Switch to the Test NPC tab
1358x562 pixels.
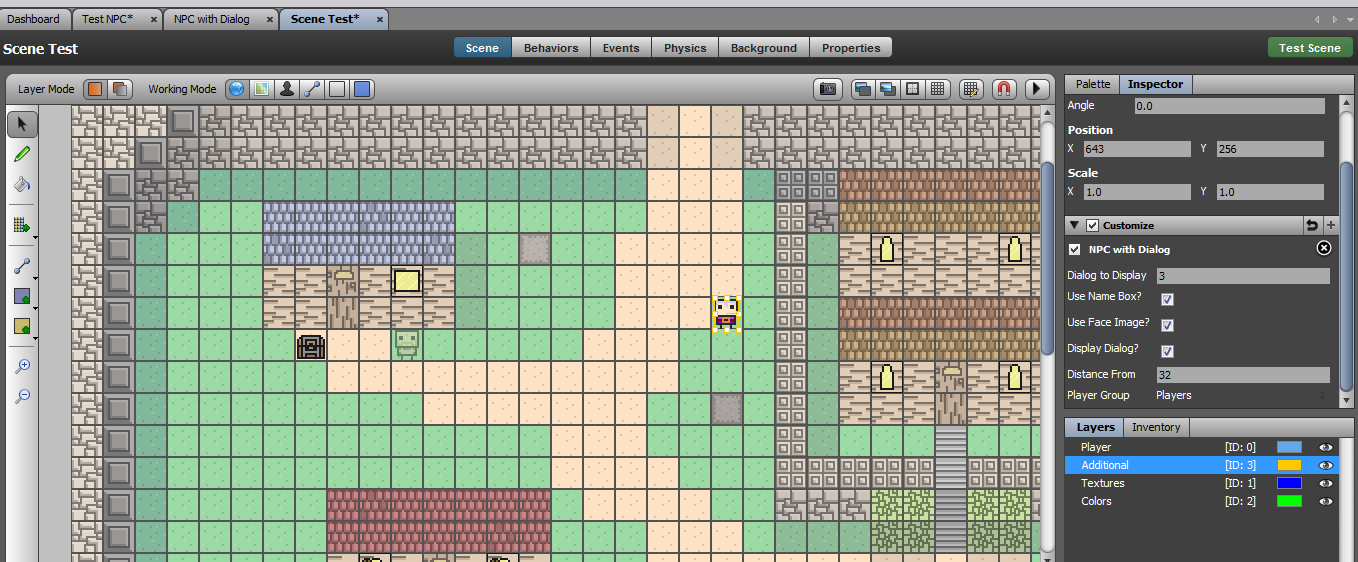(x=117, y=19)
